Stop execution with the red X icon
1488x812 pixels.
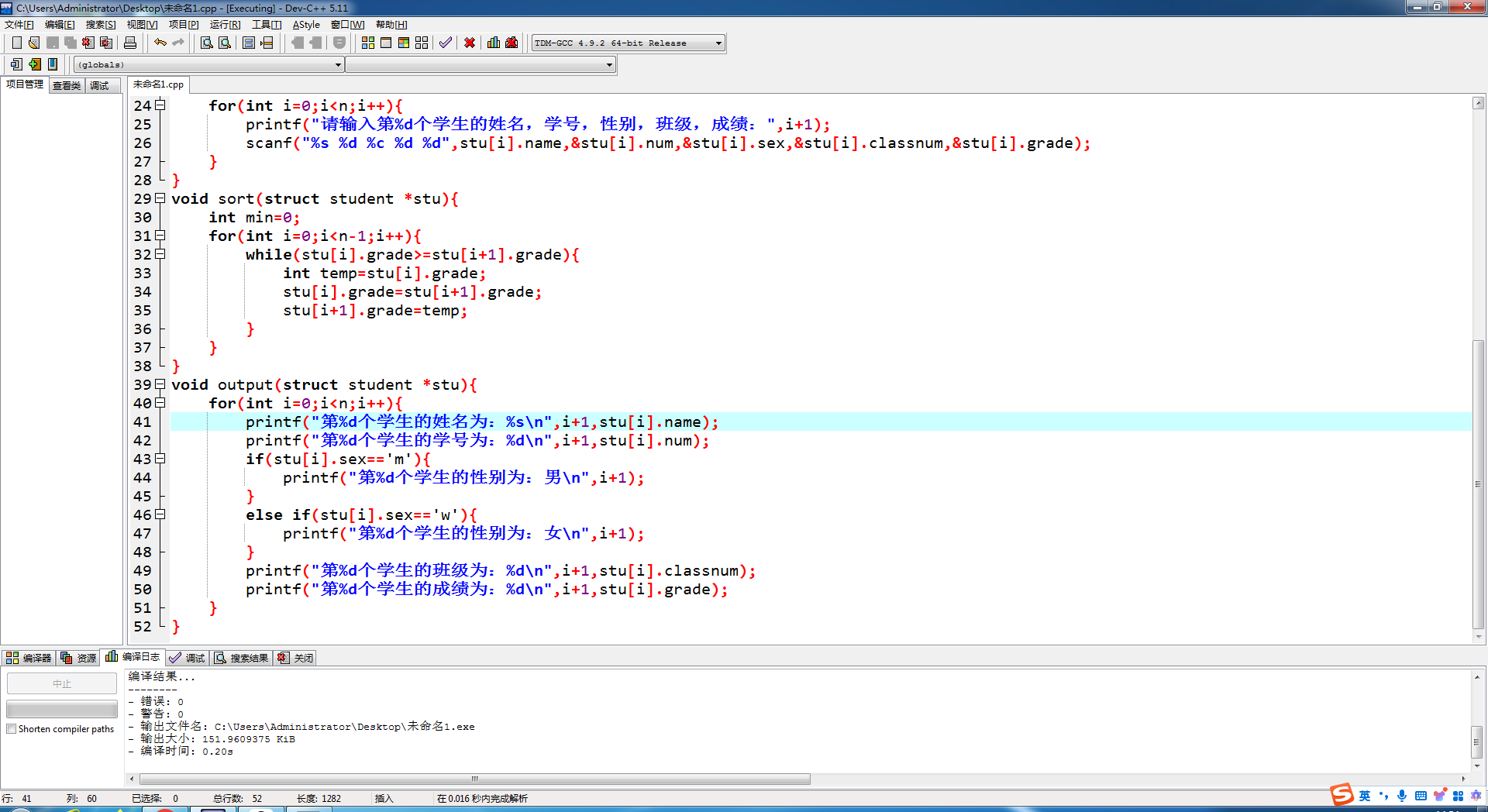click(470, 43)
